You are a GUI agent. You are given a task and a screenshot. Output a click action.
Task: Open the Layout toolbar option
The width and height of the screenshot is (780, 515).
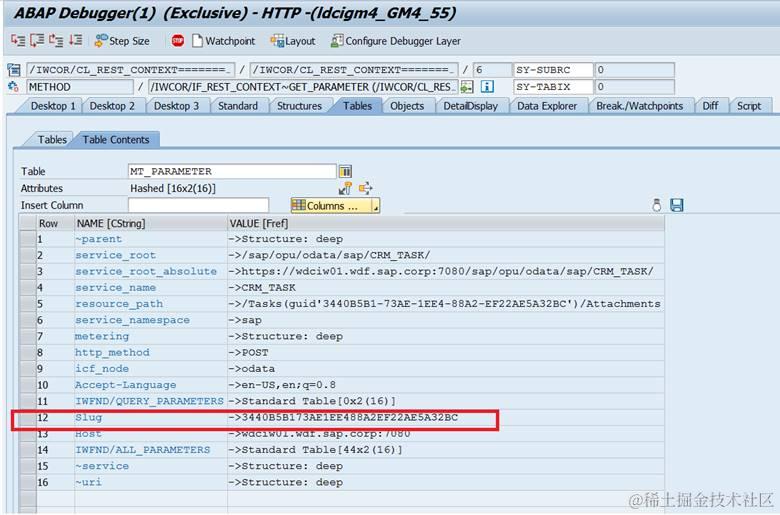coord(293,41)
